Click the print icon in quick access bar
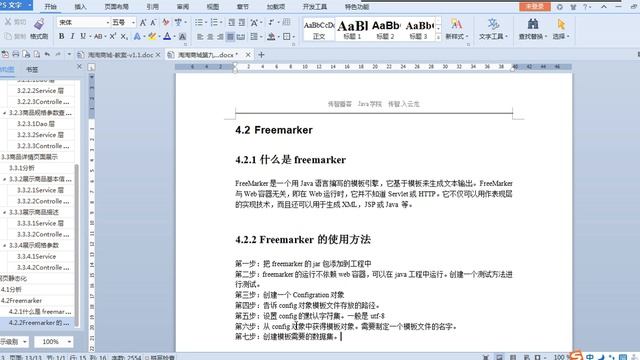The width and height of the screenshot is (640, 360). pyautogui.click(x=16, y=54)
